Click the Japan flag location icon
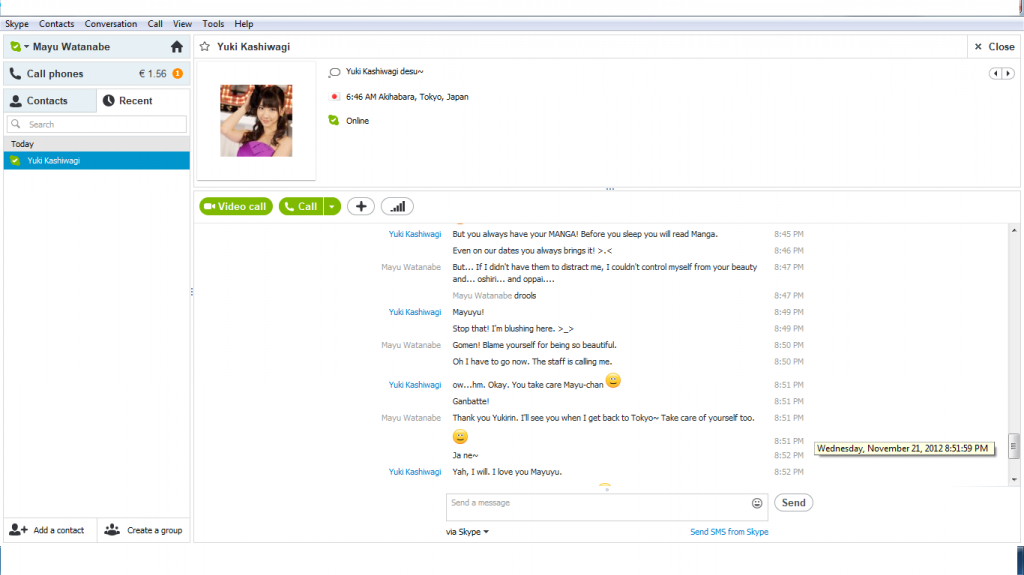This screenshot has height=575, width=1024. tap(334, 97)
